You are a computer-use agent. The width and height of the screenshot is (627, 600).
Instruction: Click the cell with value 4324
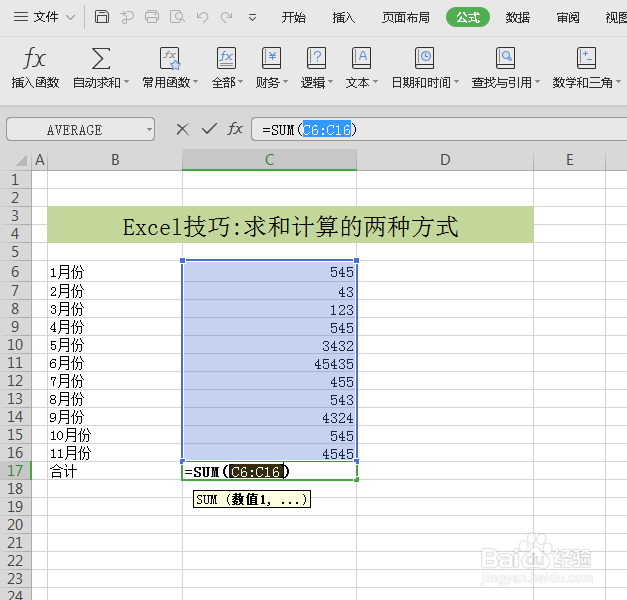(270, 417)
